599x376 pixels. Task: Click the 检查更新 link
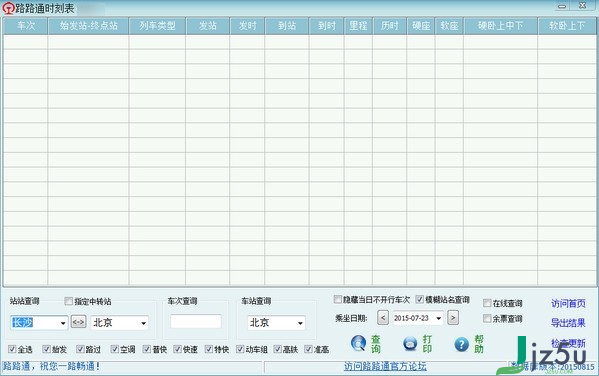tap(568, 343)
